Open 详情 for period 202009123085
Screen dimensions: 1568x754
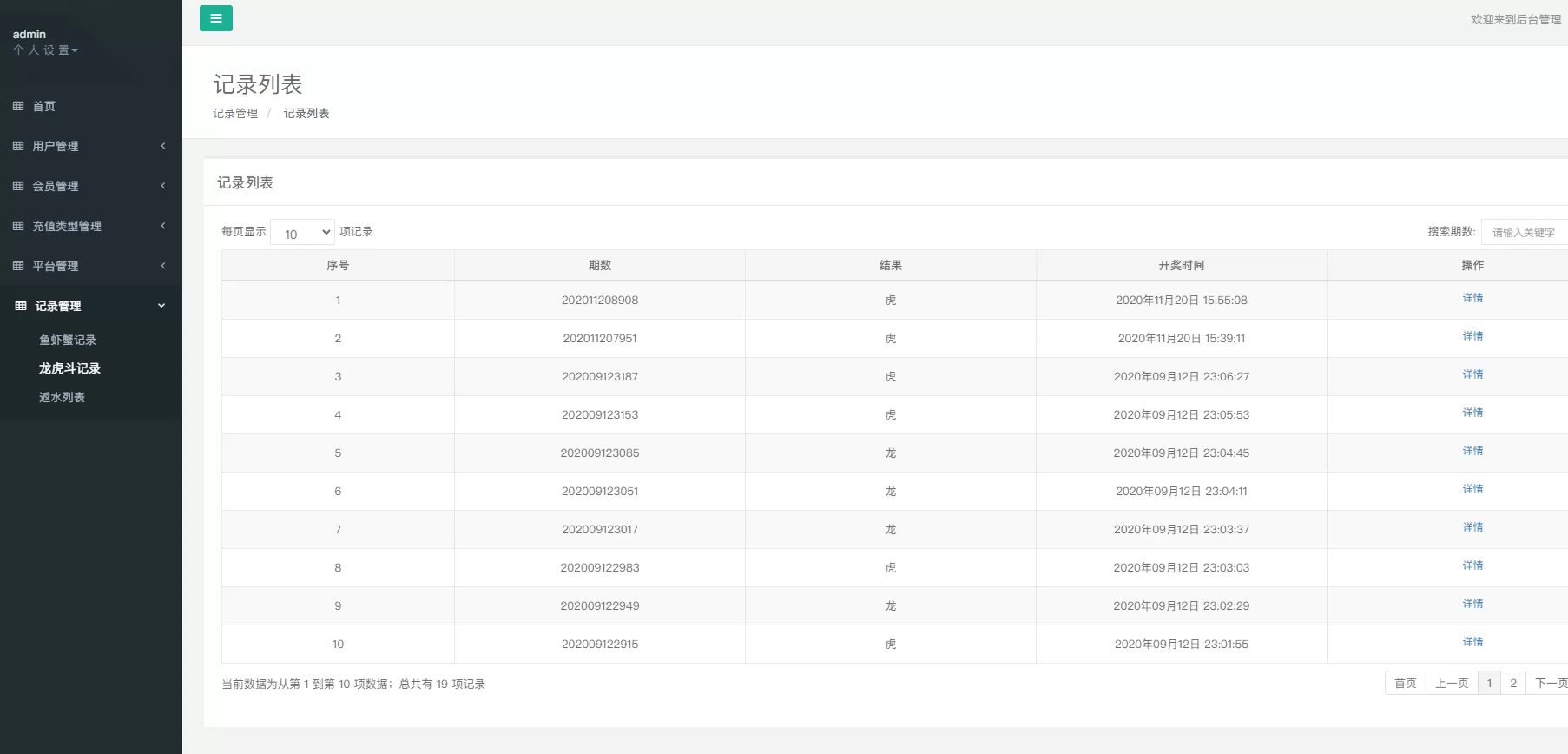[1472, 451]
